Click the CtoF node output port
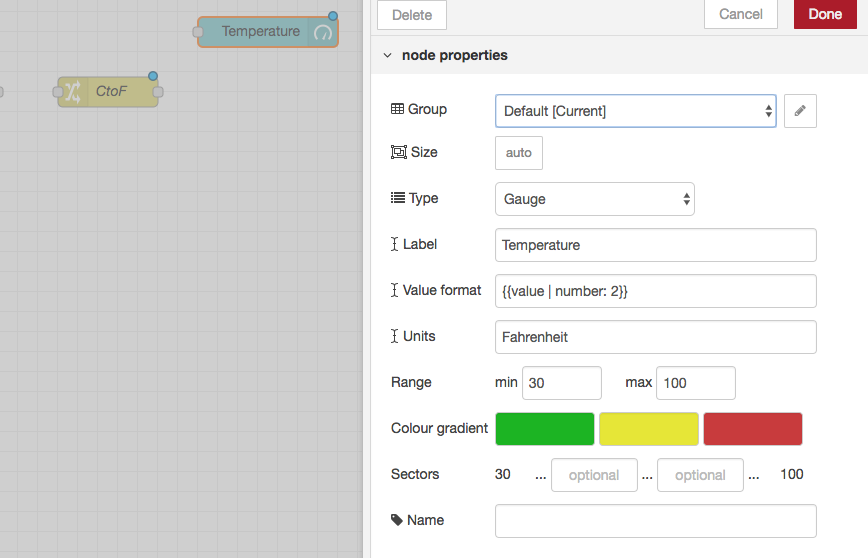This screenshot has width=868, height=558. pyautogui.click(x=158, y=92)
